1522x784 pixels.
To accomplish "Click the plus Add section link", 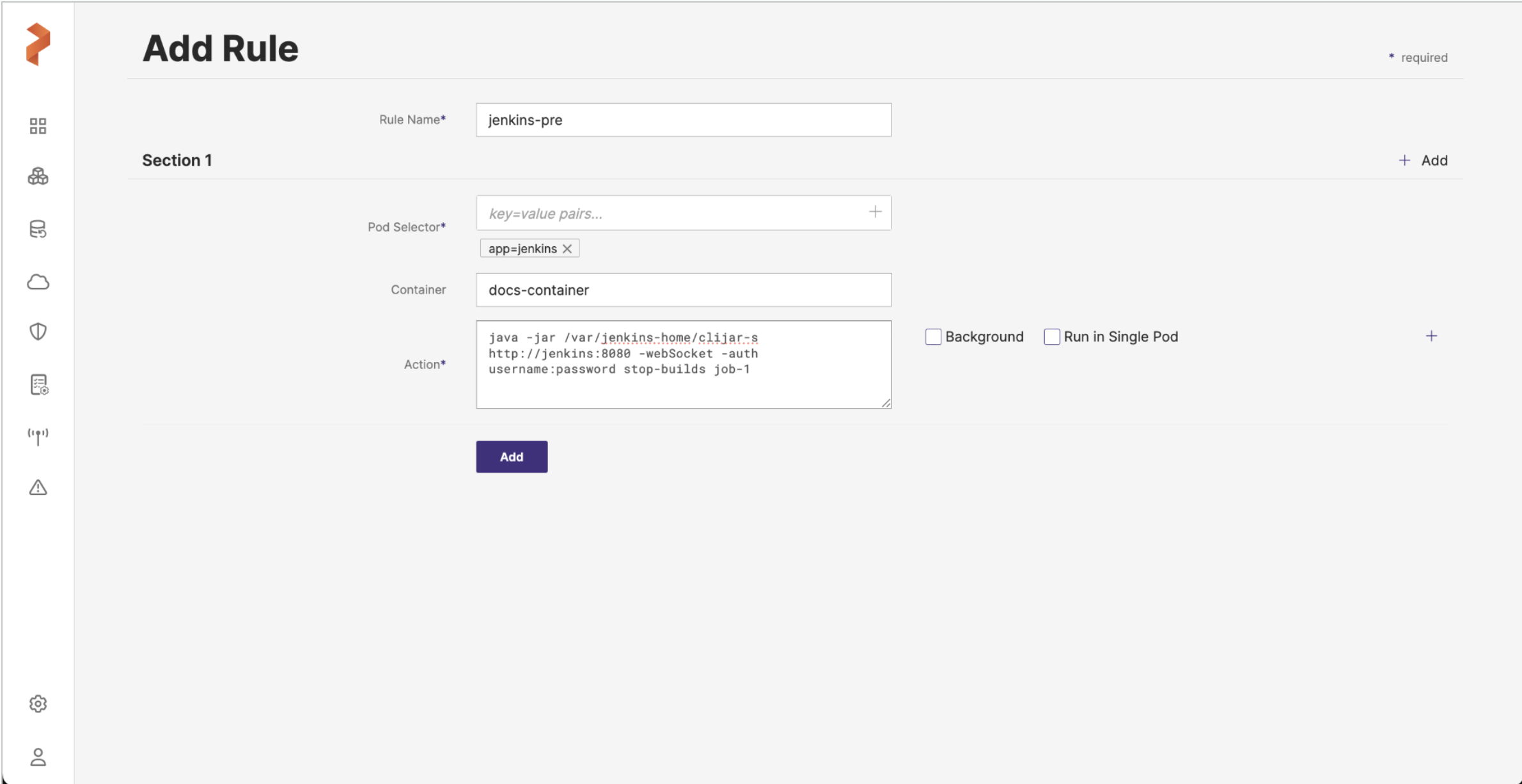I will 1423,161.
